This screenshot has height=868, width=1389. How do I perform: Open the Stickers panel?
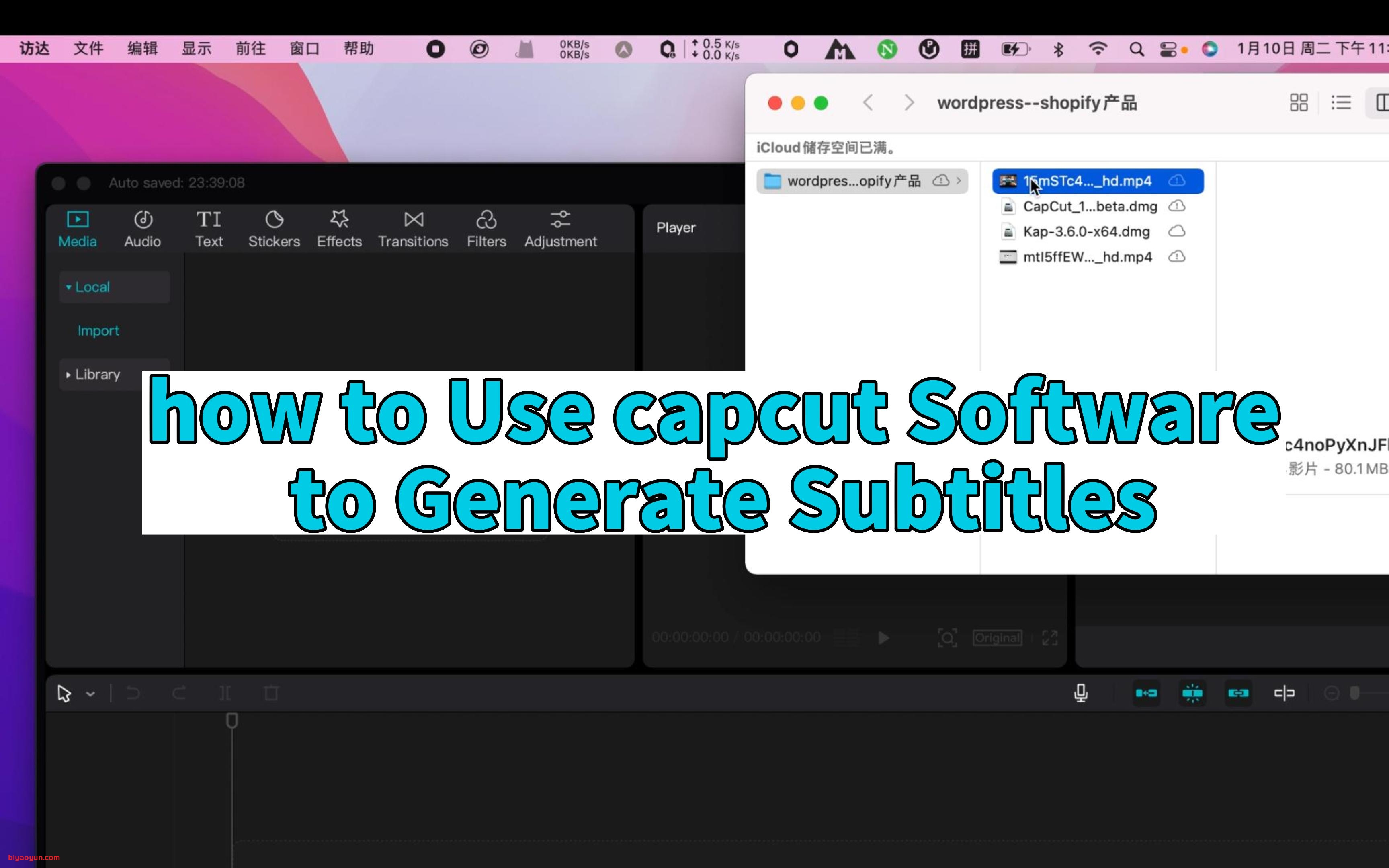click(274, 228)
